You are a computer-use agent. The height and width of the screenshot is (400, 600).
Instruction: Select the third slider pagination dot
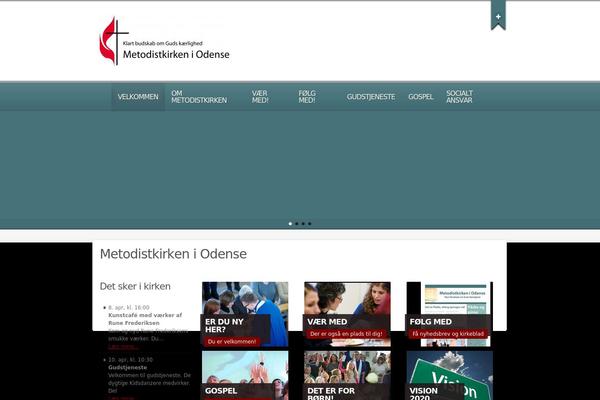303,224
